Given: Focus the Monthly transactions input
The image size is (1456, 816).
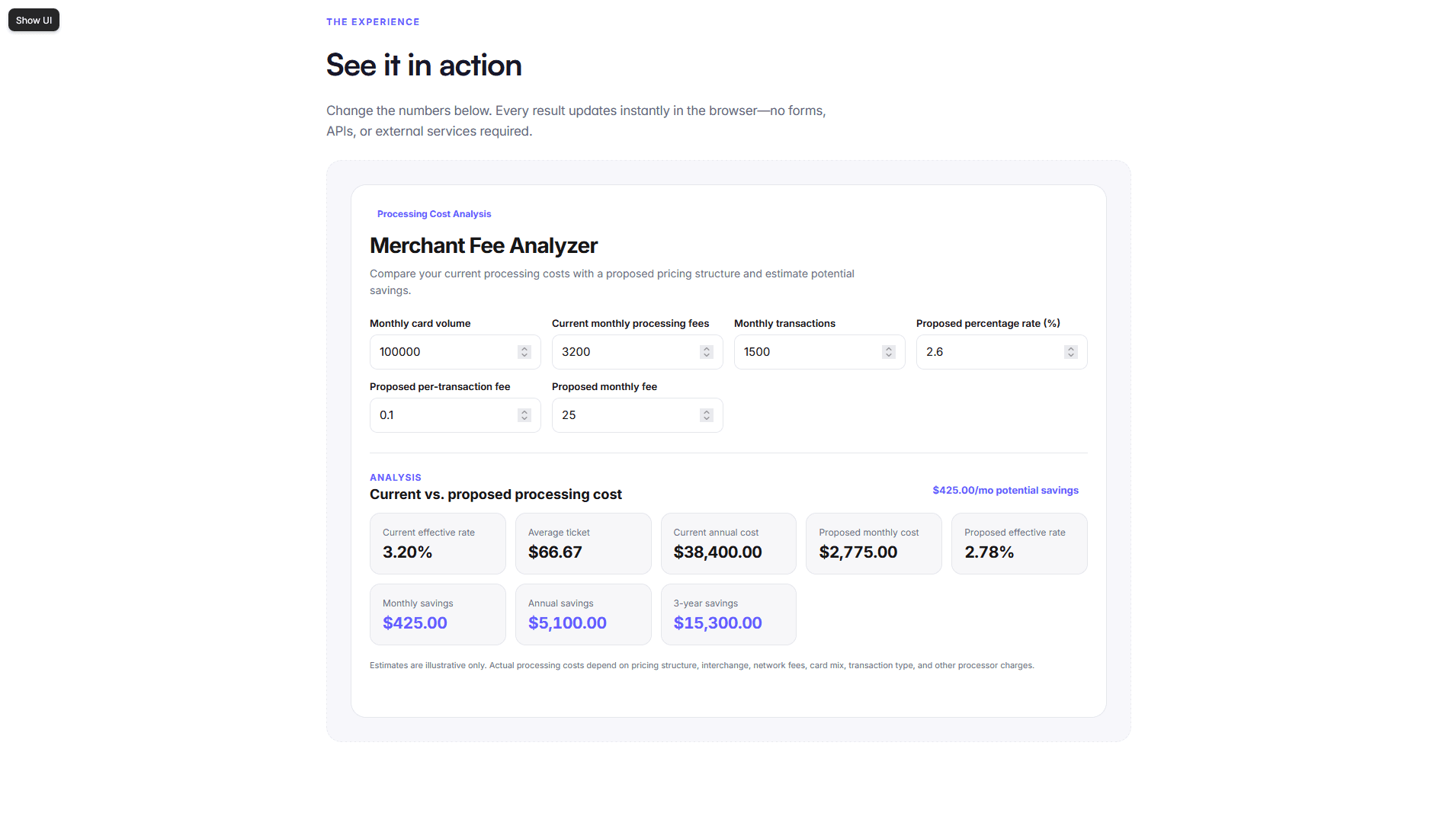Looking at the screenshot, I should click(819, 352).
